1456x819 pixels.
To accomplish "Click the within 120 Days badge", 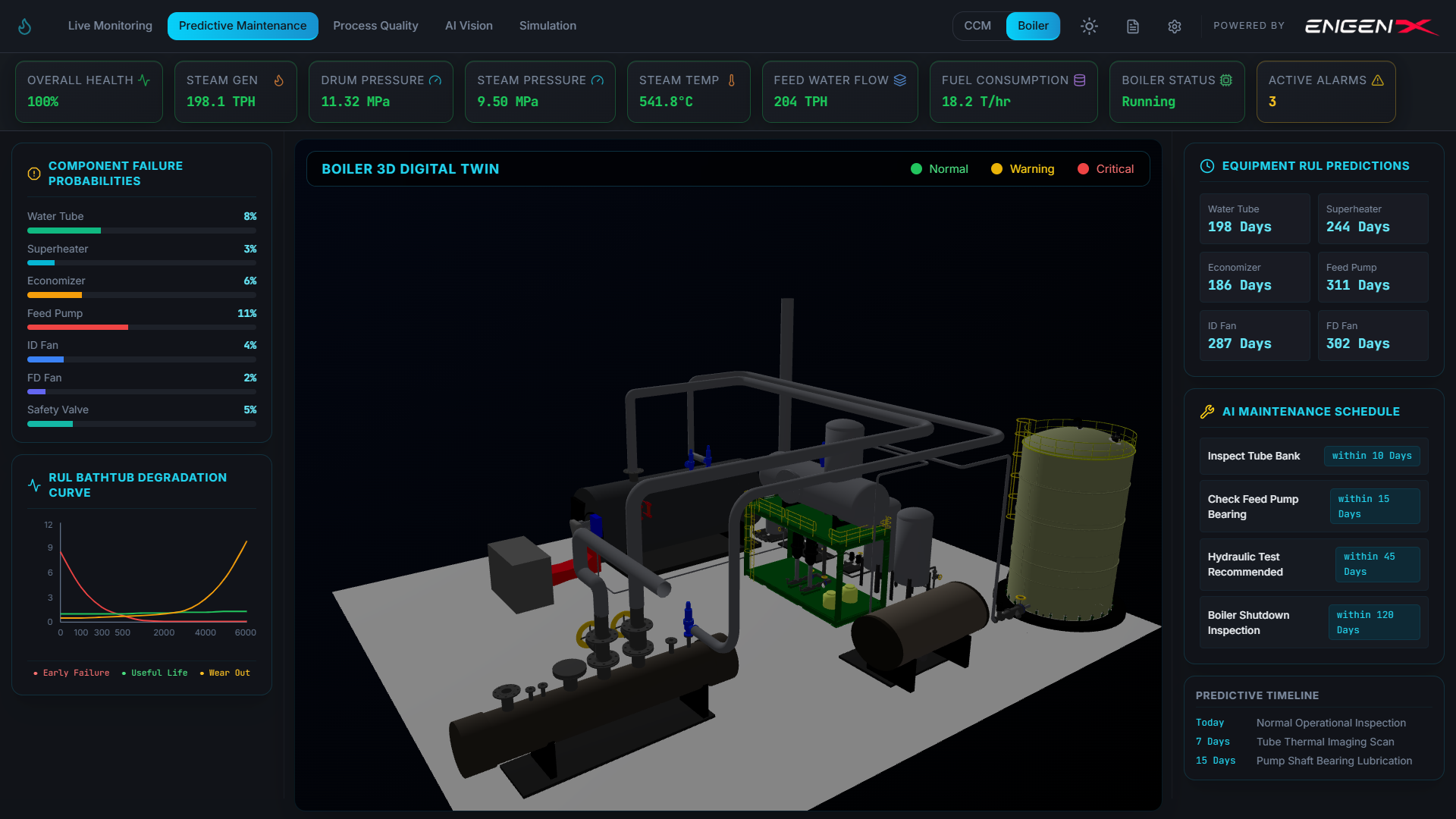I will point(1374,623).
